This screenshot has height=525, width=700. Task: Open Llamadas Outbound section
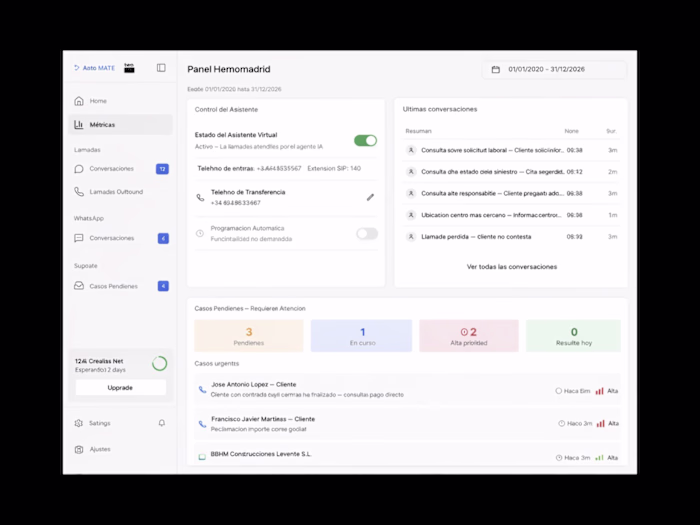click(x=120, y=192)
